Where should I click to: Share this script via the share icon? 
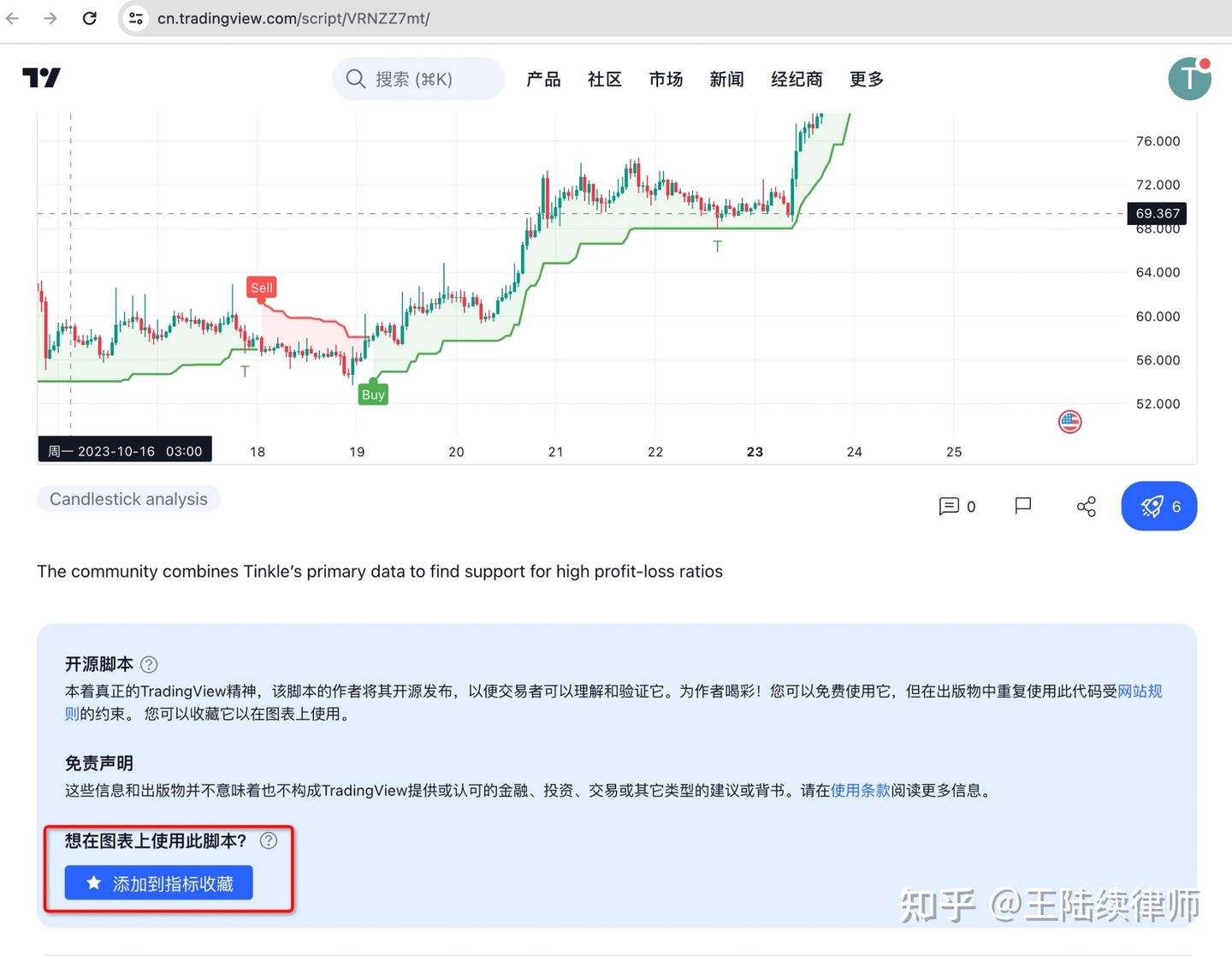tap(1085, 506)
